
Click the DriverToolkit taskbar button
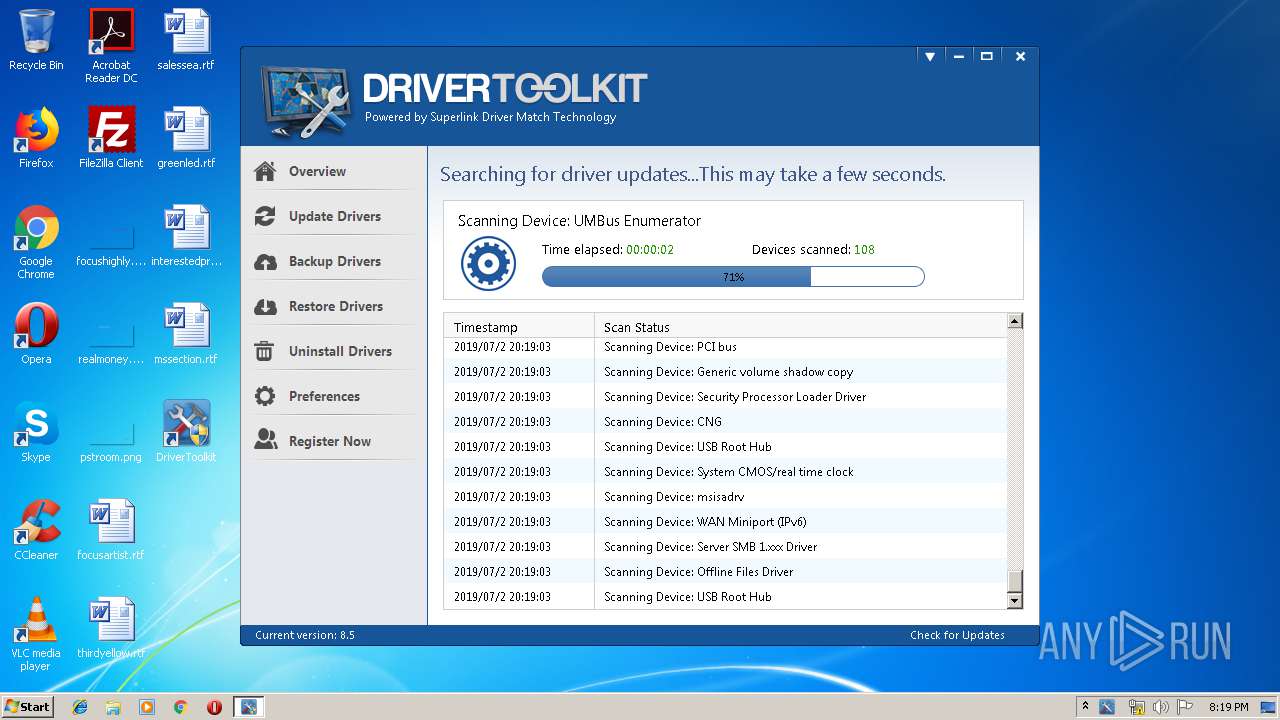[x=247, y=707]
